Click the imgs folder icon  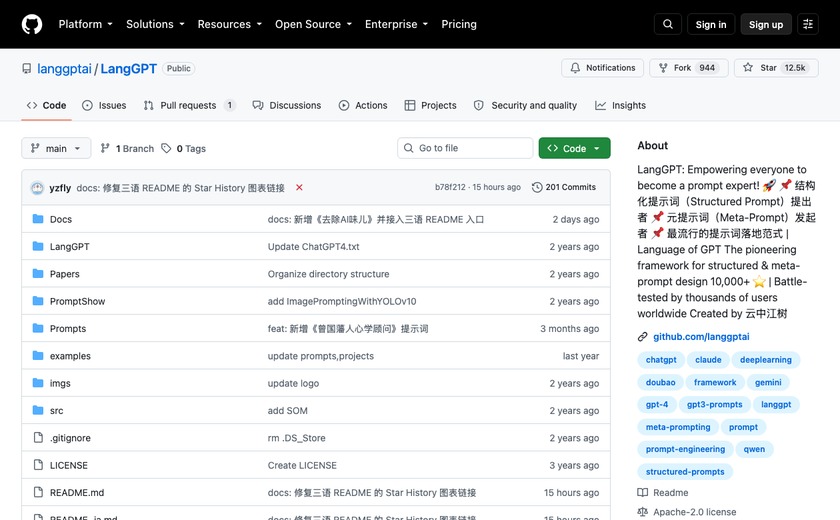pos(38,383)
